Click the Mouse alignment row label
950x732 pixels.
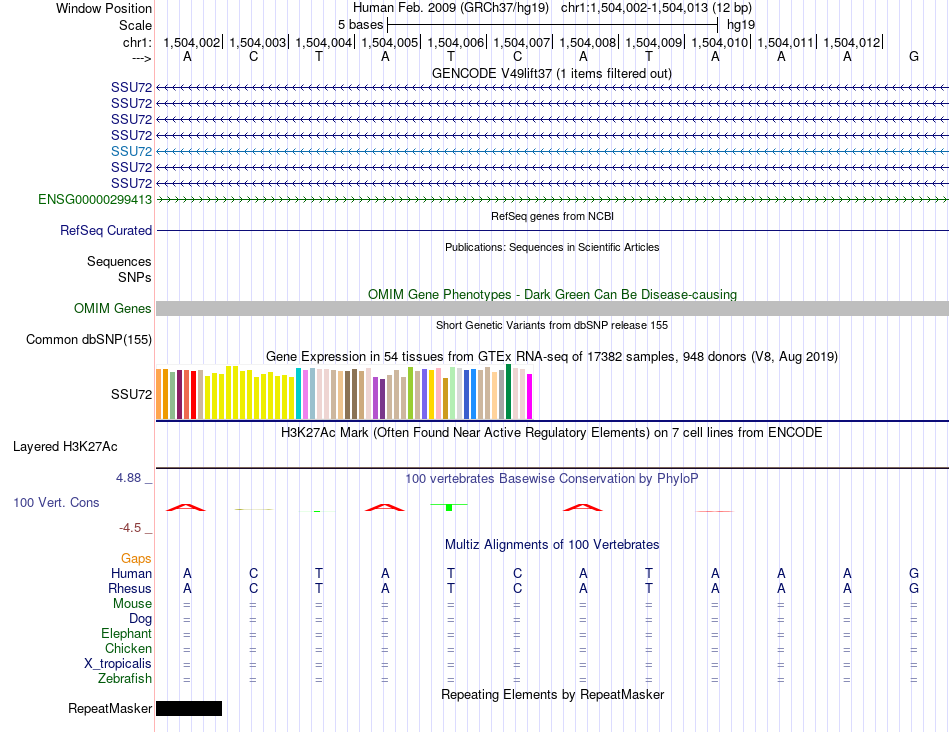pyautogui.click(x=133, y=604)
